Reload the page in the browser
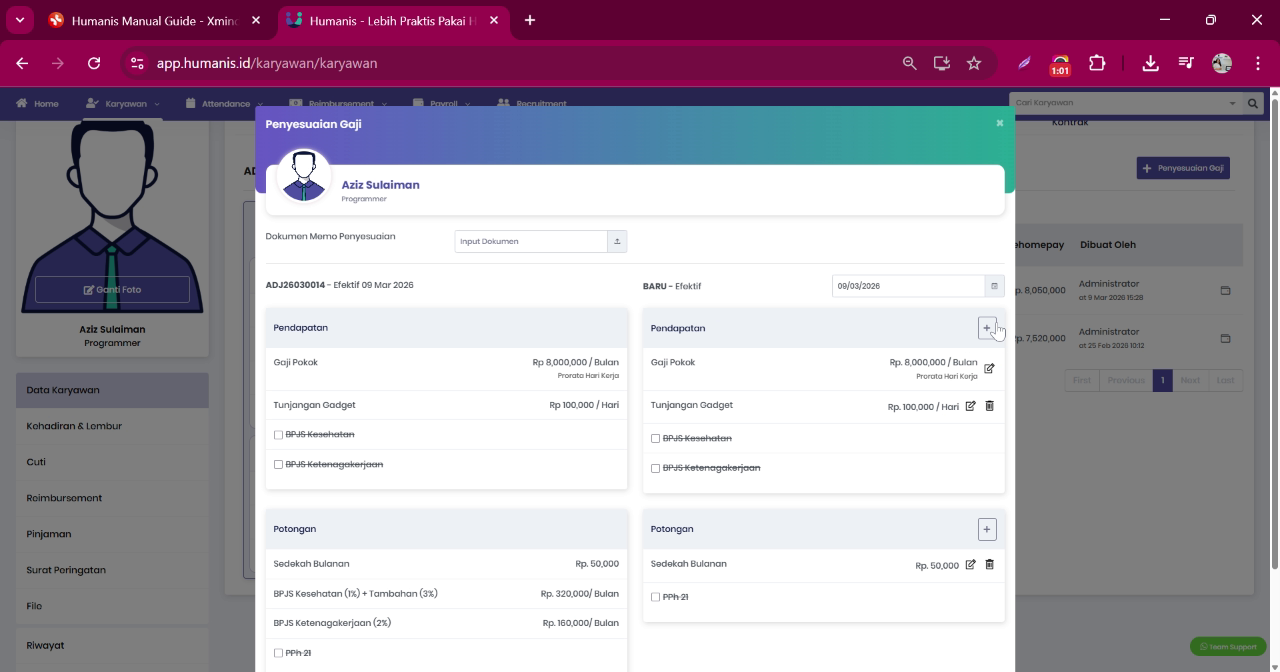 click(94, 63)
